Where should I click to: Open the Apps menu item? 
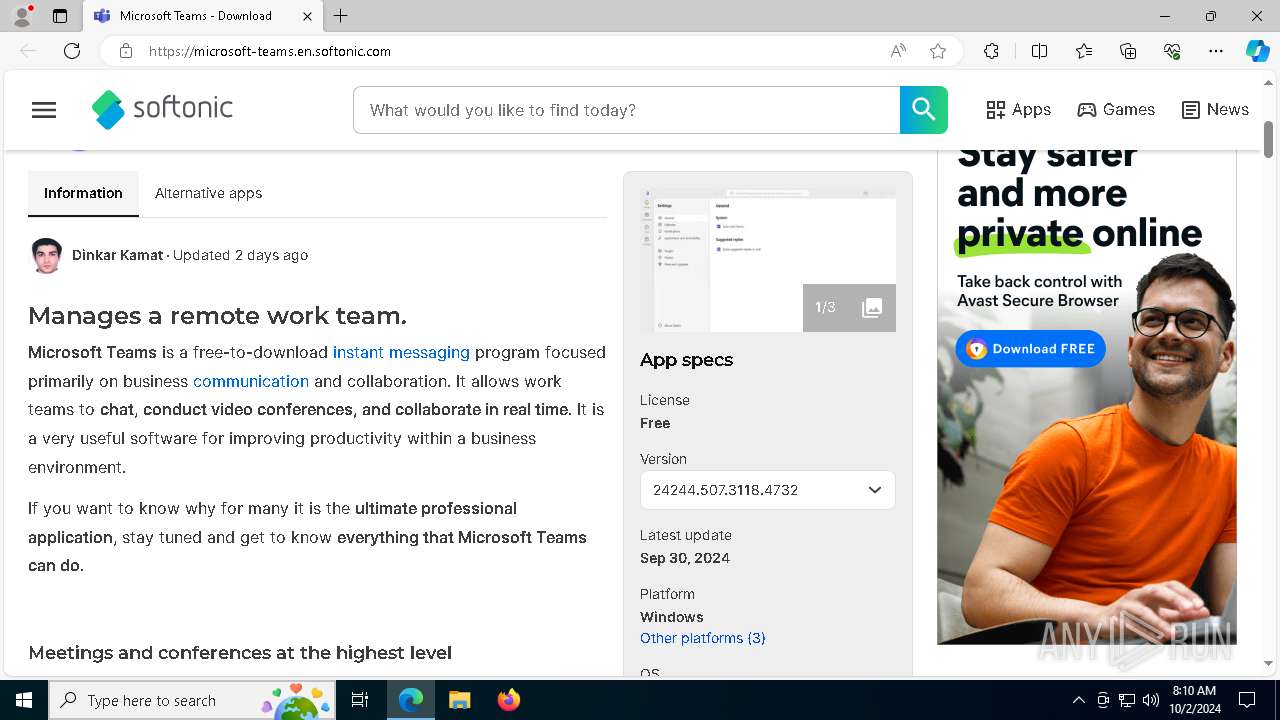[1018, 110]
